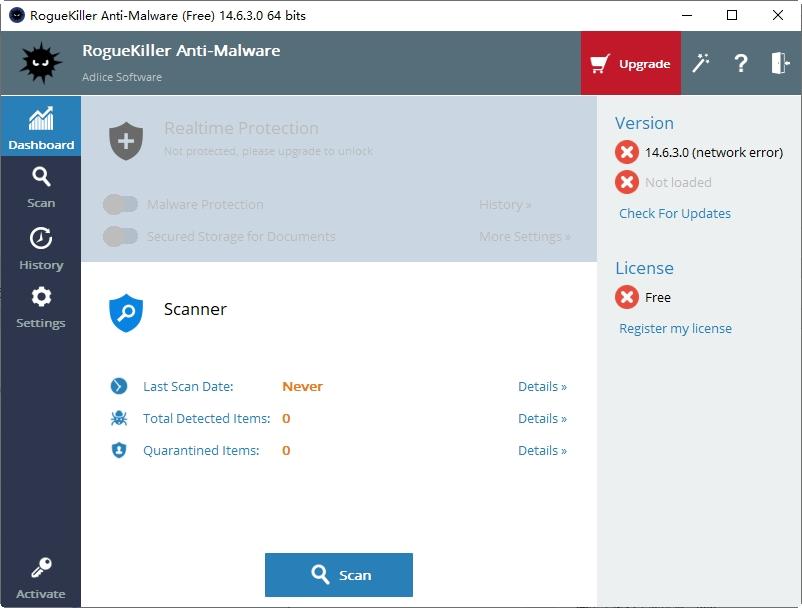
Task: Click the red X icon beside Not loaded
Action: click(x=627, y=182)
